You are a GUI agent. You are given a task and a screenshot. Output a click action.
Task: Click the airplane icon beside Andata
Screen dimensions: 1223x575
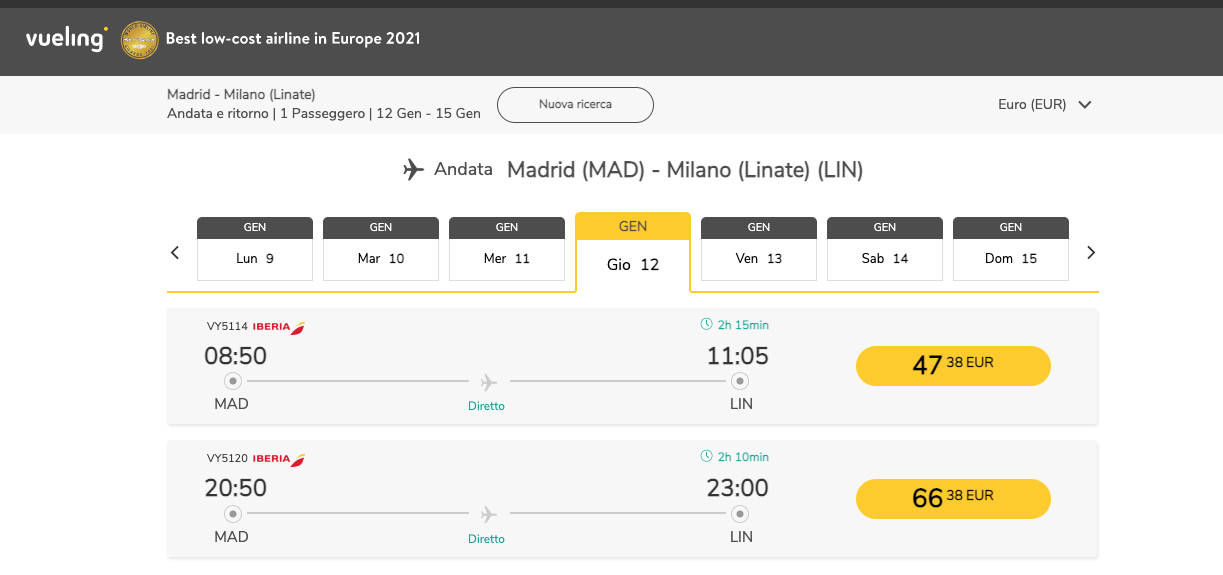point(414,170)
